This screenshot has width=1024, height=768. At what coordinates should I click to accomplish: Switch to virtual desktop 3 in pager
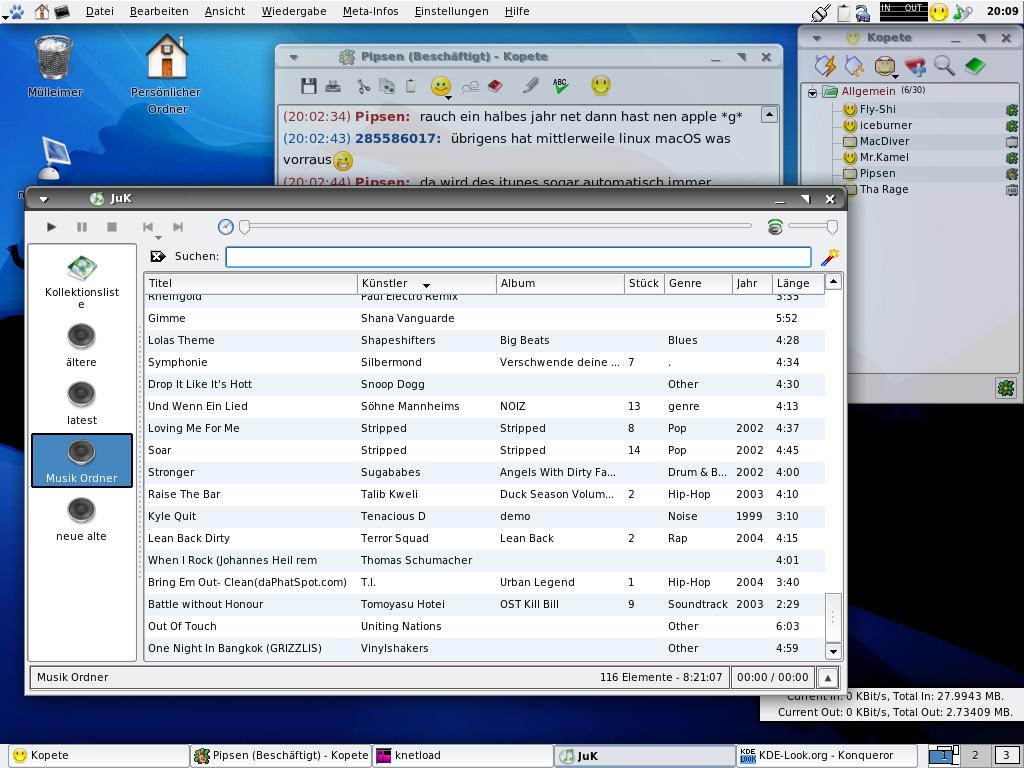tap(1006, 756)
